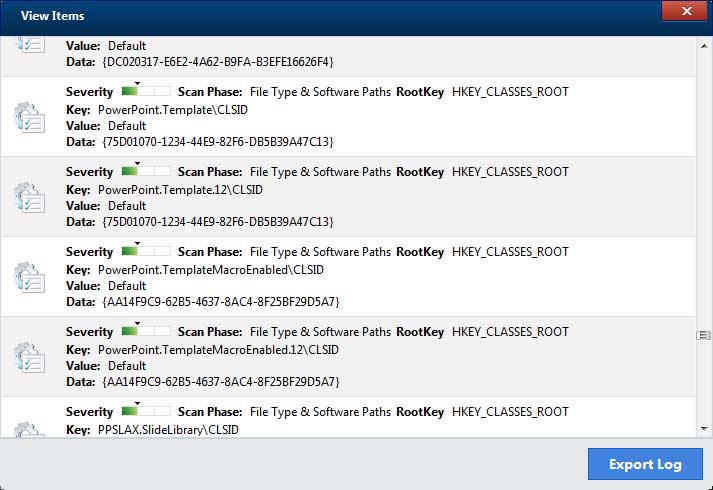Click severity indicator for PowerPoint.TemplateMacroEnabled.12\CLSID
713x490 pixels.
pyautogui.click(x=146, y=333)
